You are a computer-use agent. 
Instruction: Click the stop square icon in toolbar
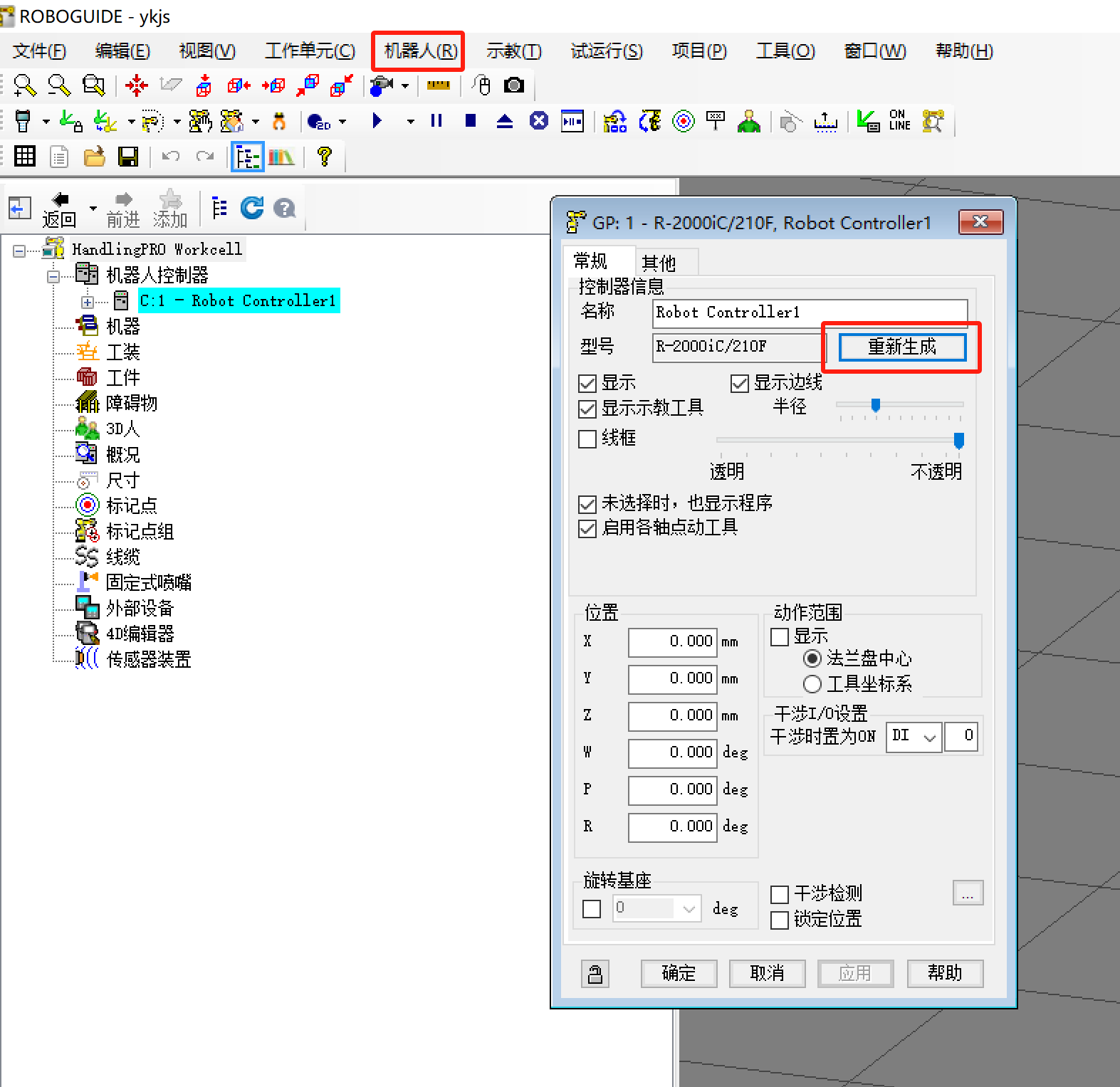pyautogui.click(x=471, y=121)
